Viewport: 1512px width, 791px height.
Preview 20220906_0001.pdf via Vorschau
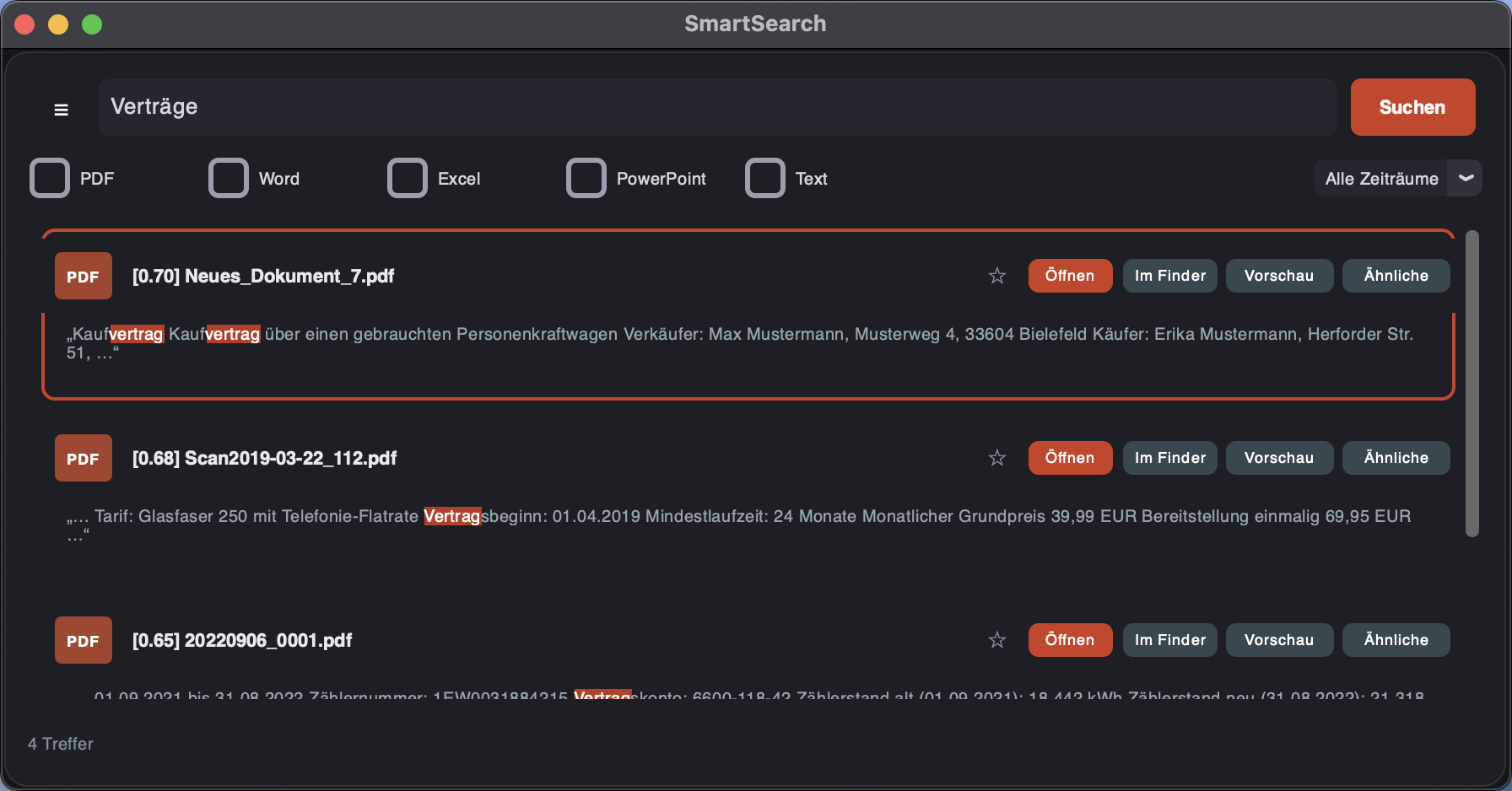(1279, 640)
